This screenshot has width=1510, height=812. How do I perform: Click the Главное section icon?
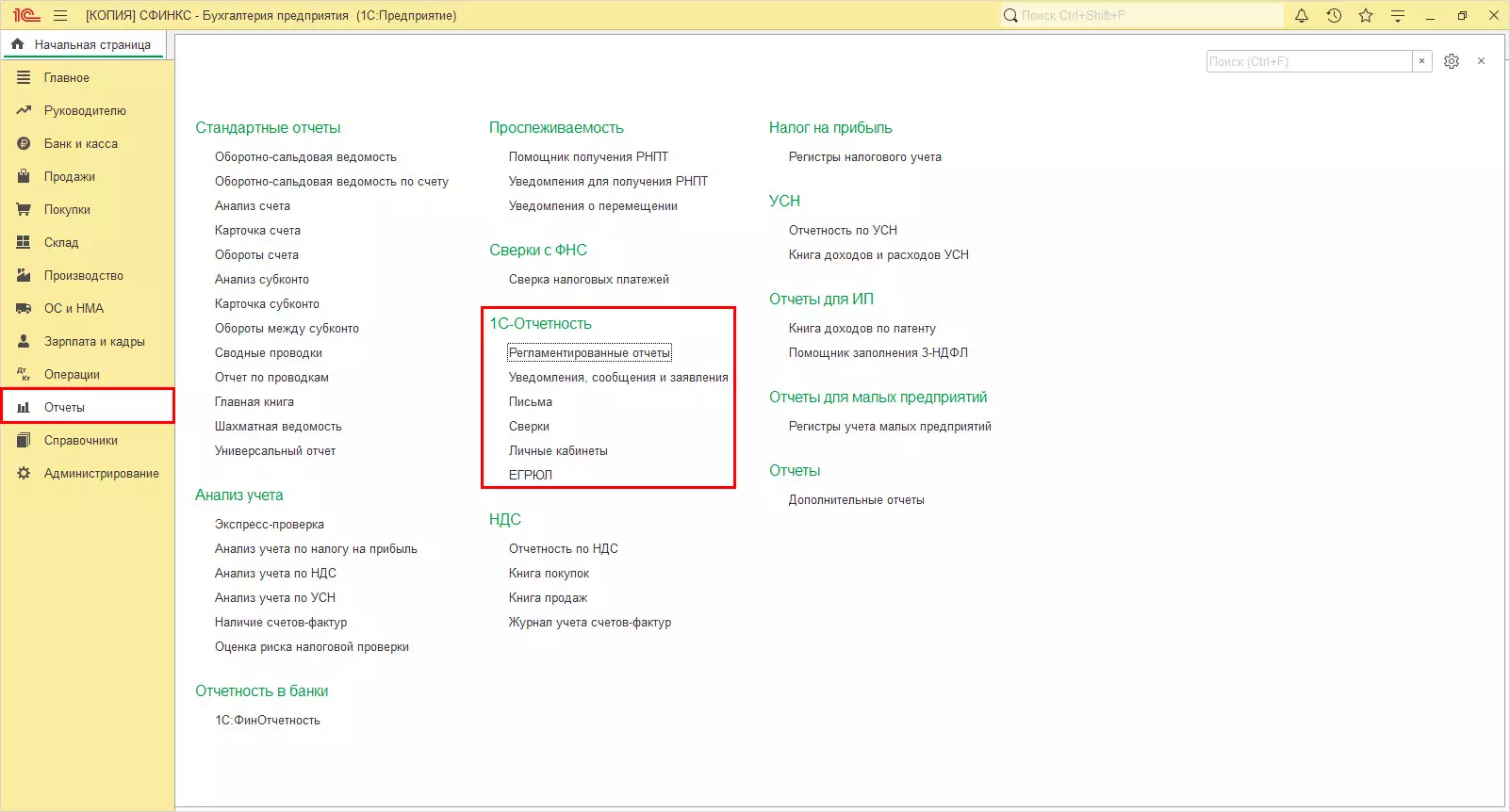(24, 78)
